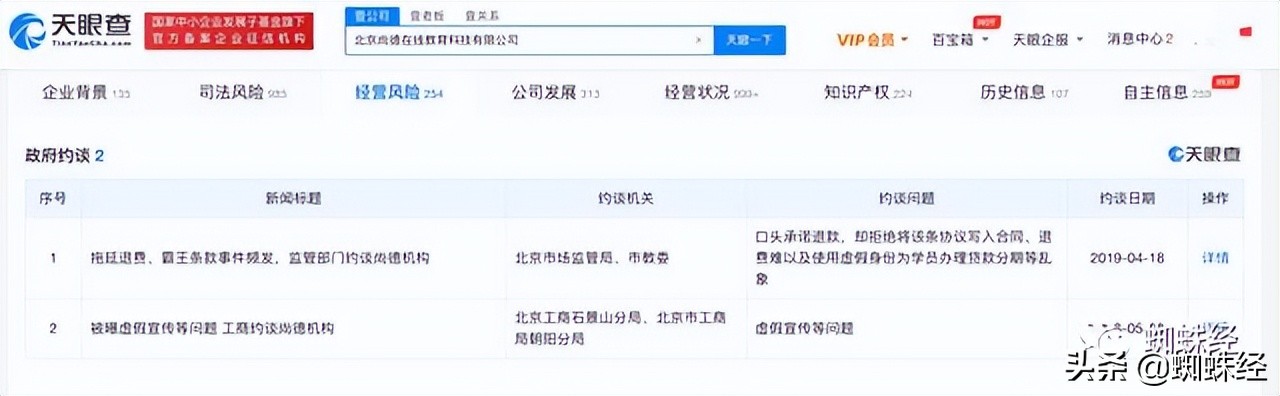The width and height of the screenshot is (1280, 396).
Task: Open the 自主信息 section tab
Action: click(x=1167, y=93)
